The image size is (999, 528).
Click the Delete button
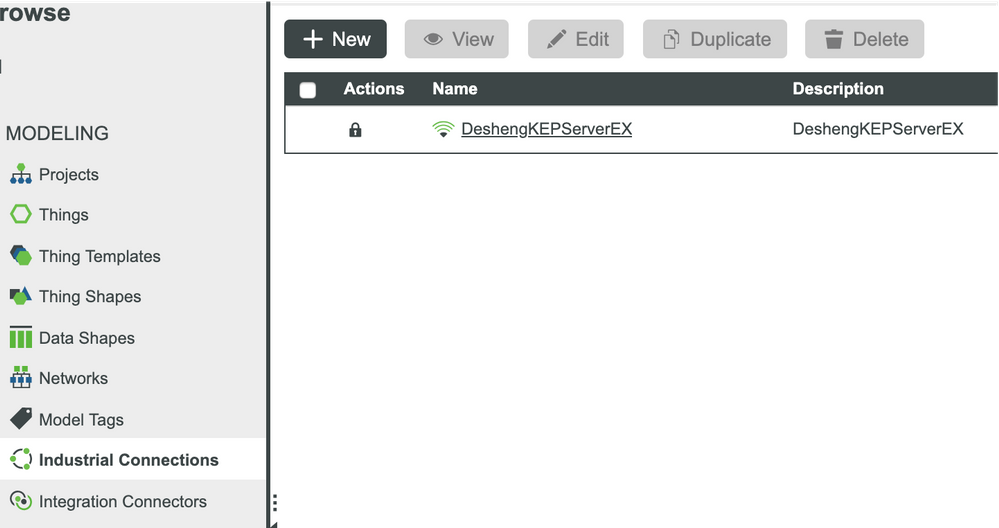(x=865, y=39)
